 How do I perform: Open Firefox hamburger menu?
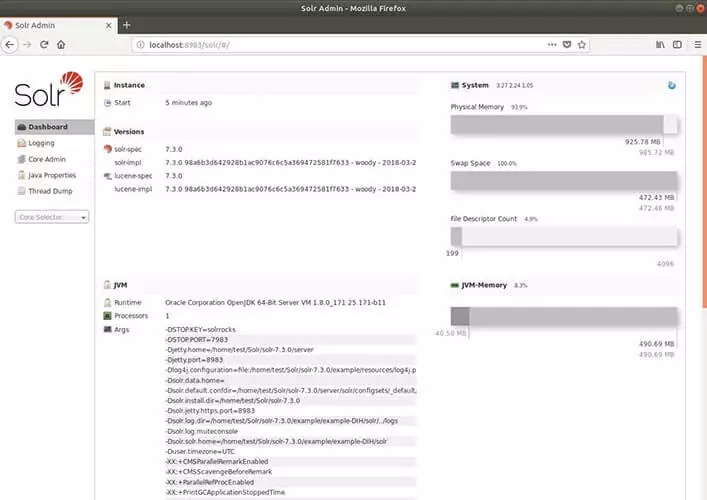tap(698, 45)
